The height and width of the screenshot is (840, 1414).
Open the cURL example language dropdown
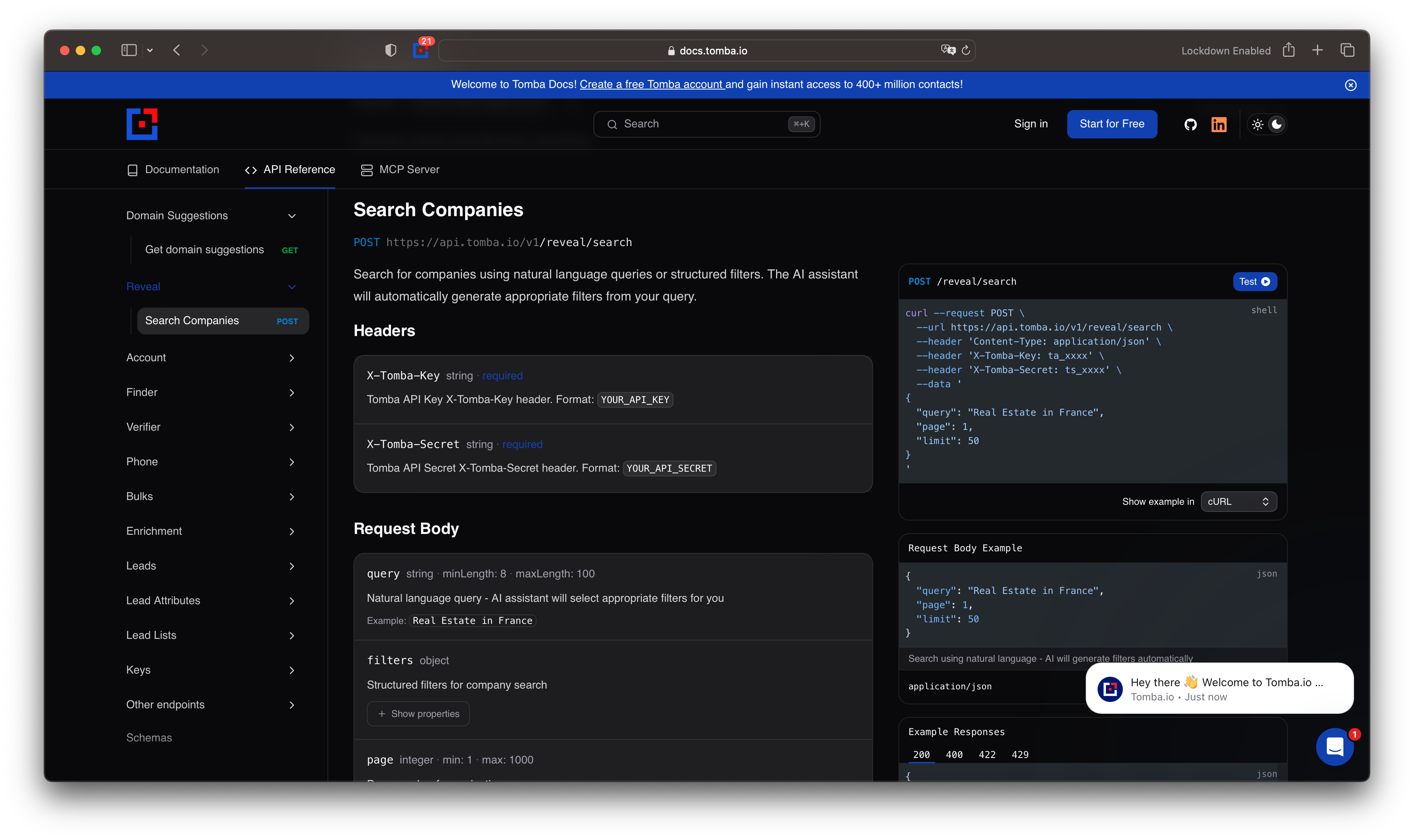(x=1238, y=502)
